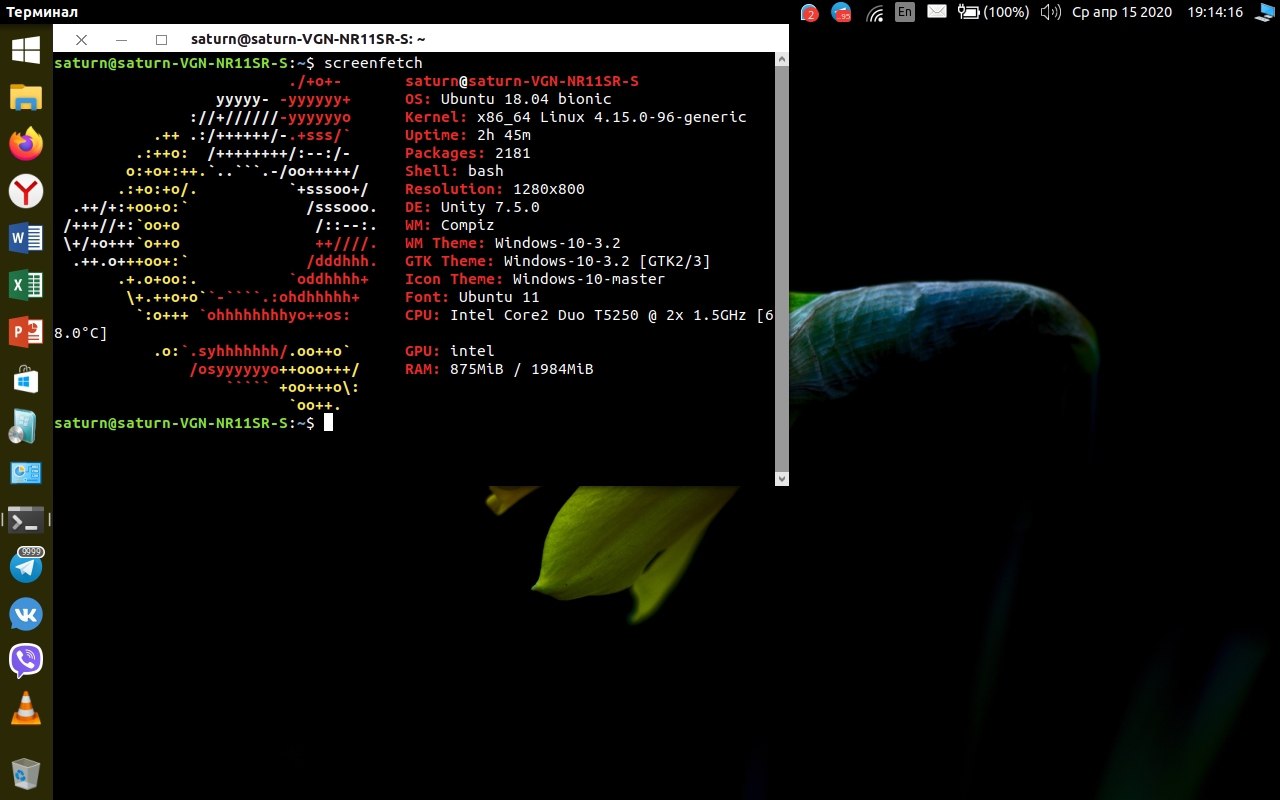
Task: Click the terminal vertical scrollbar thumb
Action: click(x=782, y=270)
